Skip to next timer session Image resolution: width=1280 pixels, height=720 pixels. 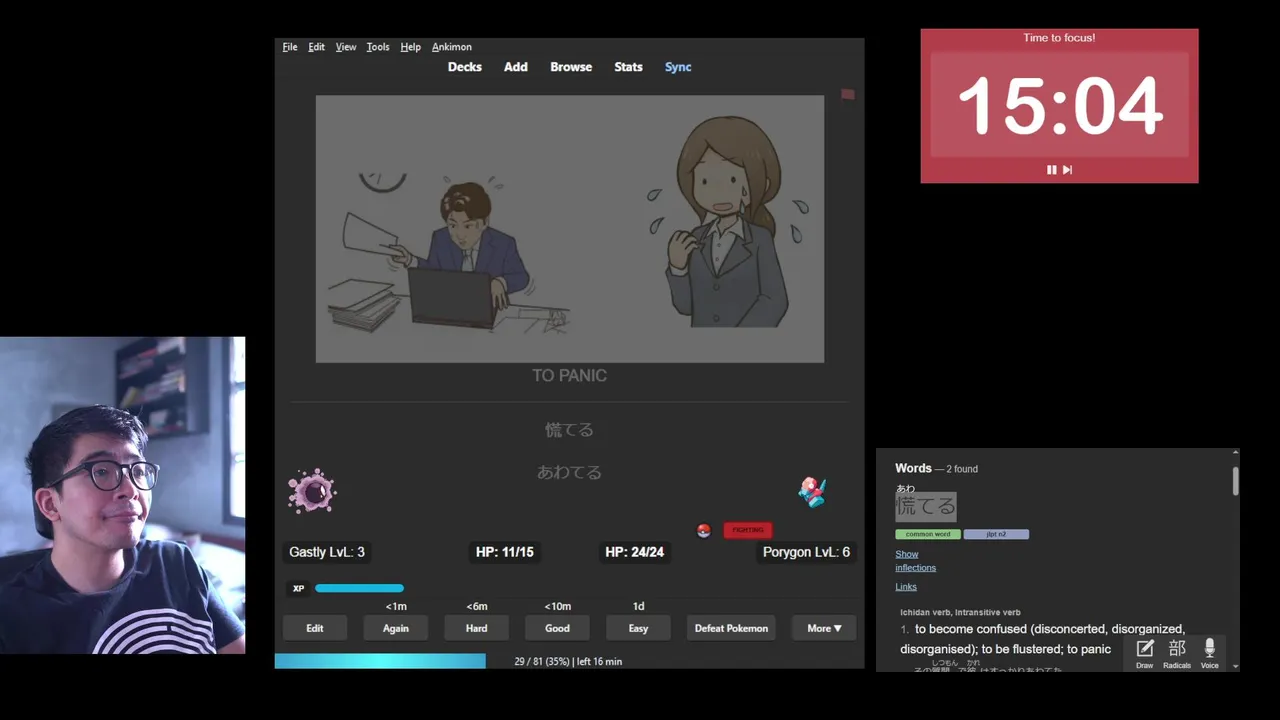pyautogui.click(x=1067, y=170)
